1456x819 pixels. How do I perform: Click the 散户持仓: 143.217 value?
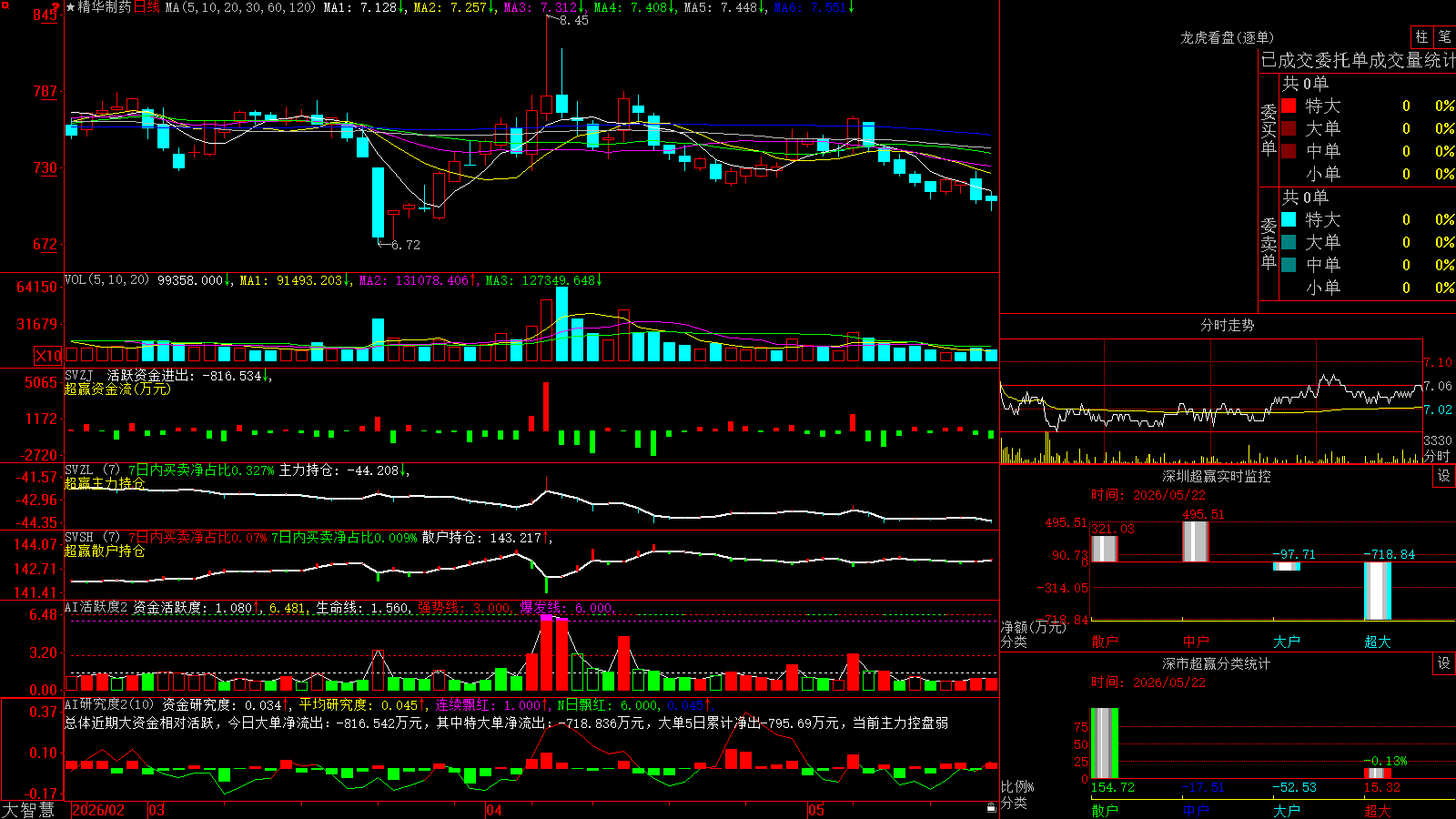coord(481,538)
